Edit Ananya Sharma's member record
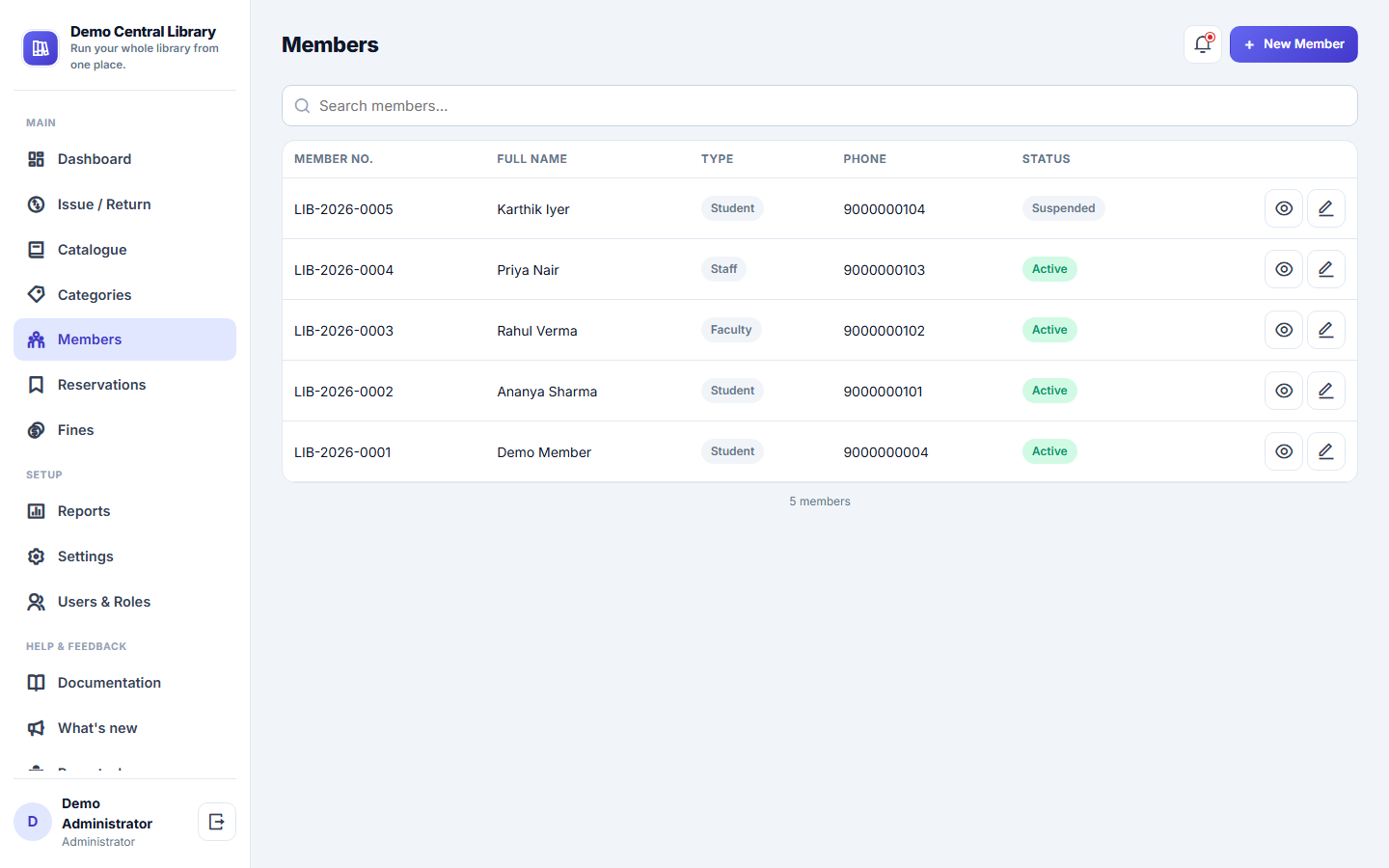1389x868 pixels. (1326, 391)
